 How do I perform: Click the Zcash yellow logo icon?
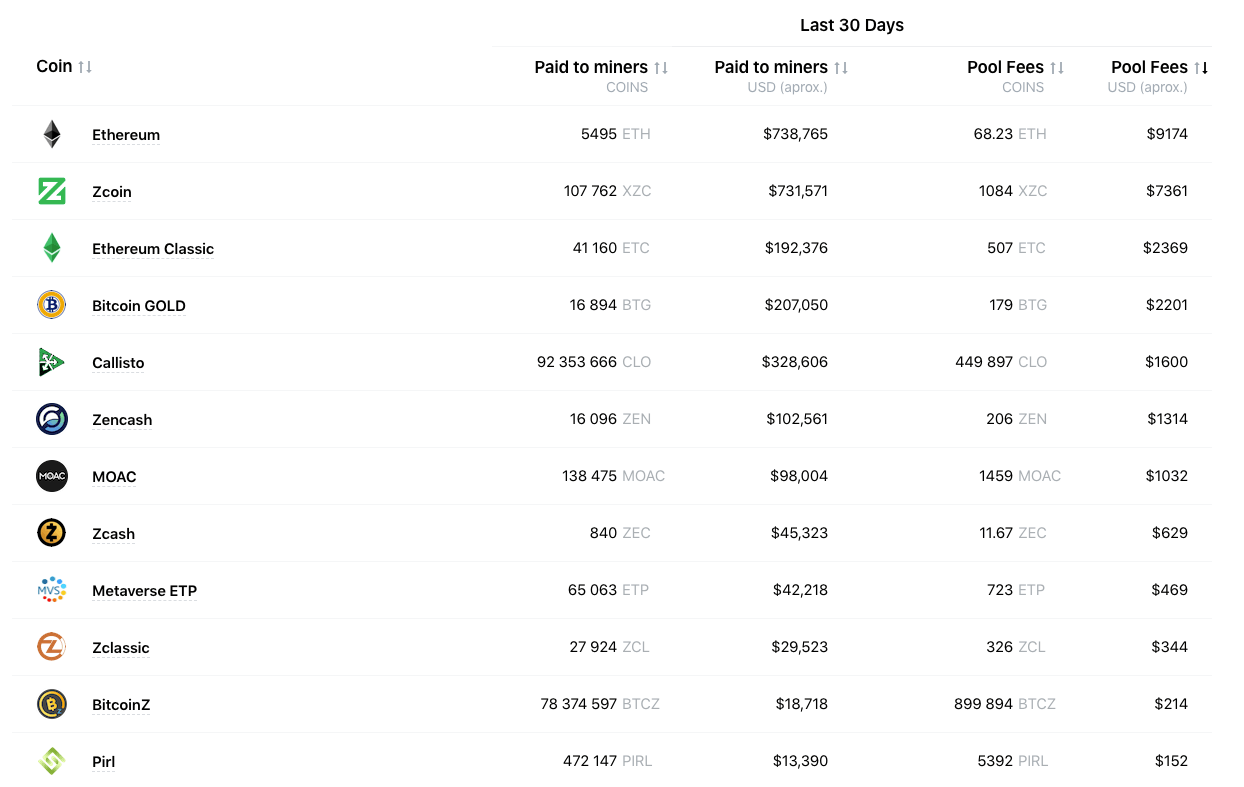coord(52,533)
